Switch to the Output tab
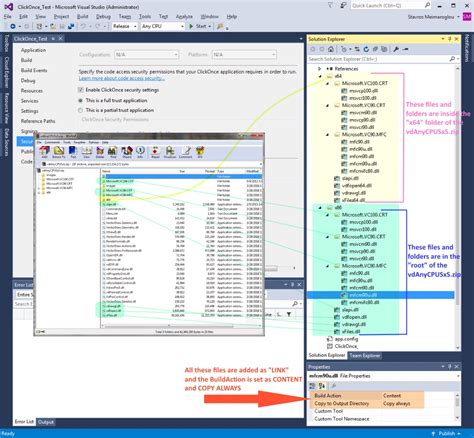 [x=46, y=422]
